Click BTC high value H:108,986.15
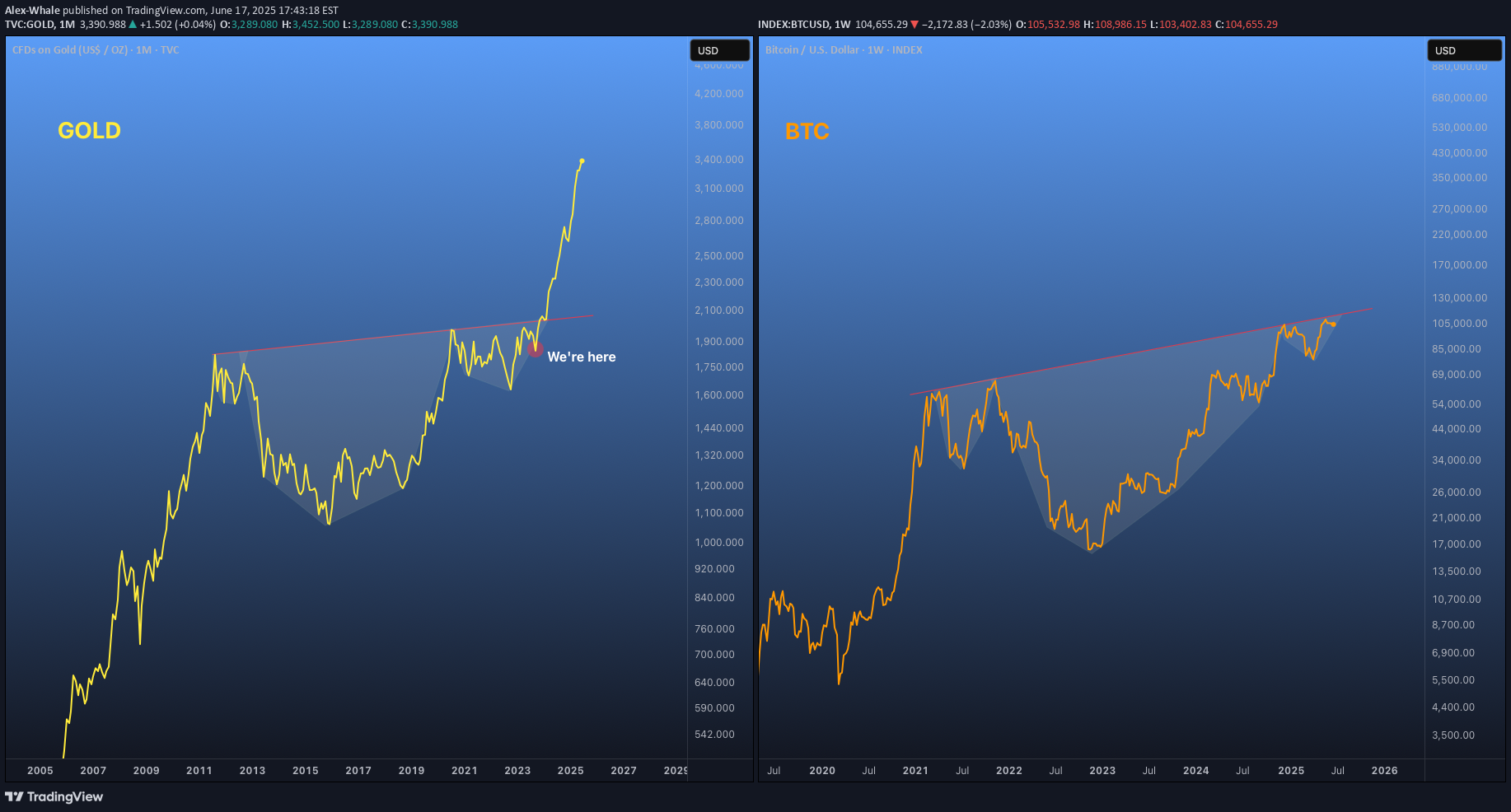1511x812 pixels. coord(1115,25)
